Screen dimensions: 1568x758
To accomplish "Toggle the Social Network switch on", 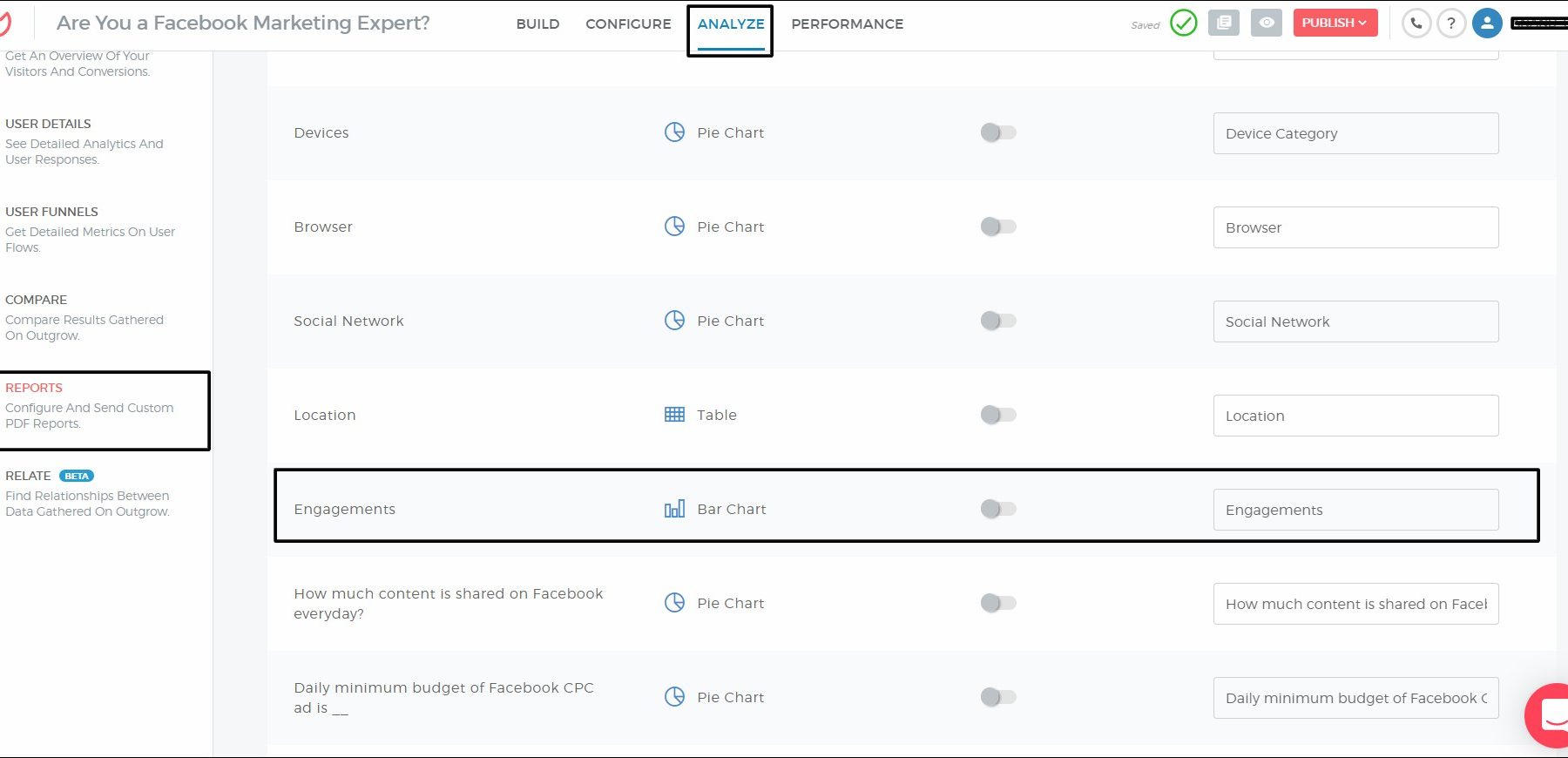I will tap(998, 321).
